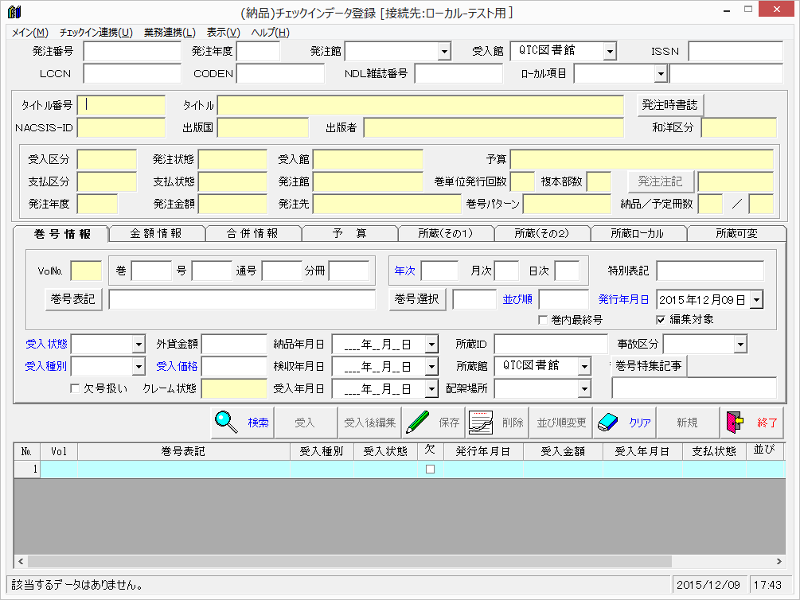800x600 pixels.
Task: Click the 外貨金額 input field
Action: pos(234,344)
